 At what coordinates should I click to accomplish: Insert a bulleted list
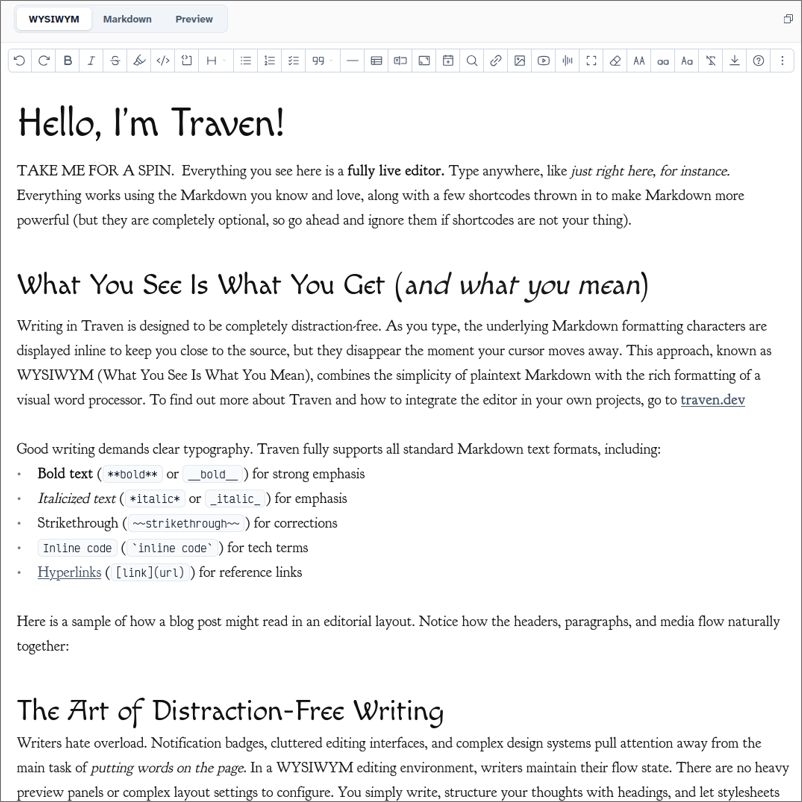click(246, 61)
